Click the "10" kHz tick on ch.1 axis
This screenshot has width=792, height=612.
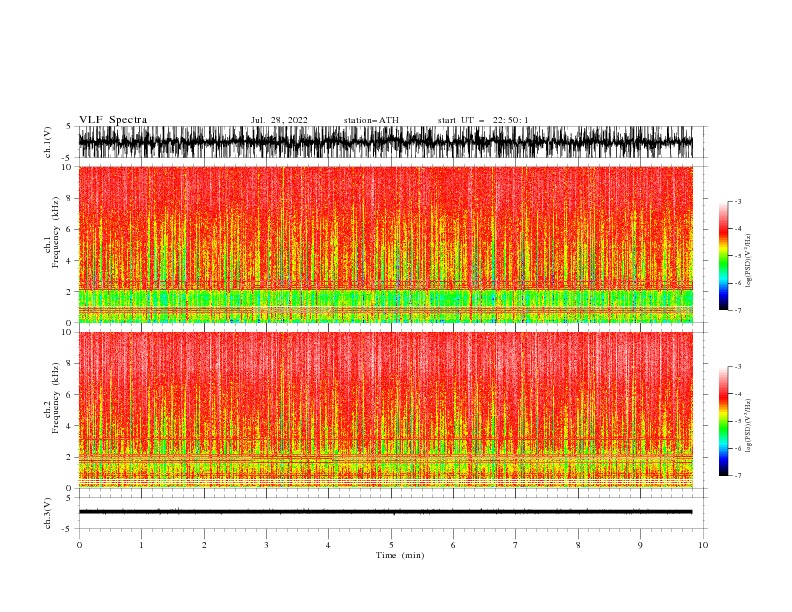click(67, 167)
